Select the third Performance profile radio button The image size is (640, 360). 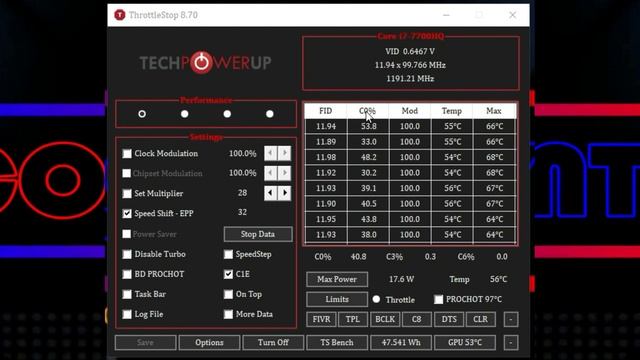(227, 114)
